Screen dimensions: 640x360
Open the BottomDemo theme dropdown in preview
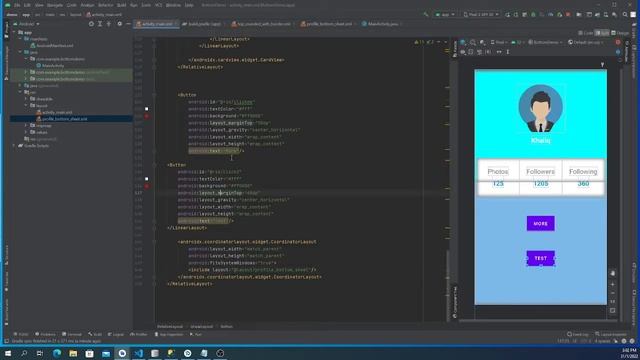coord(545,42)
